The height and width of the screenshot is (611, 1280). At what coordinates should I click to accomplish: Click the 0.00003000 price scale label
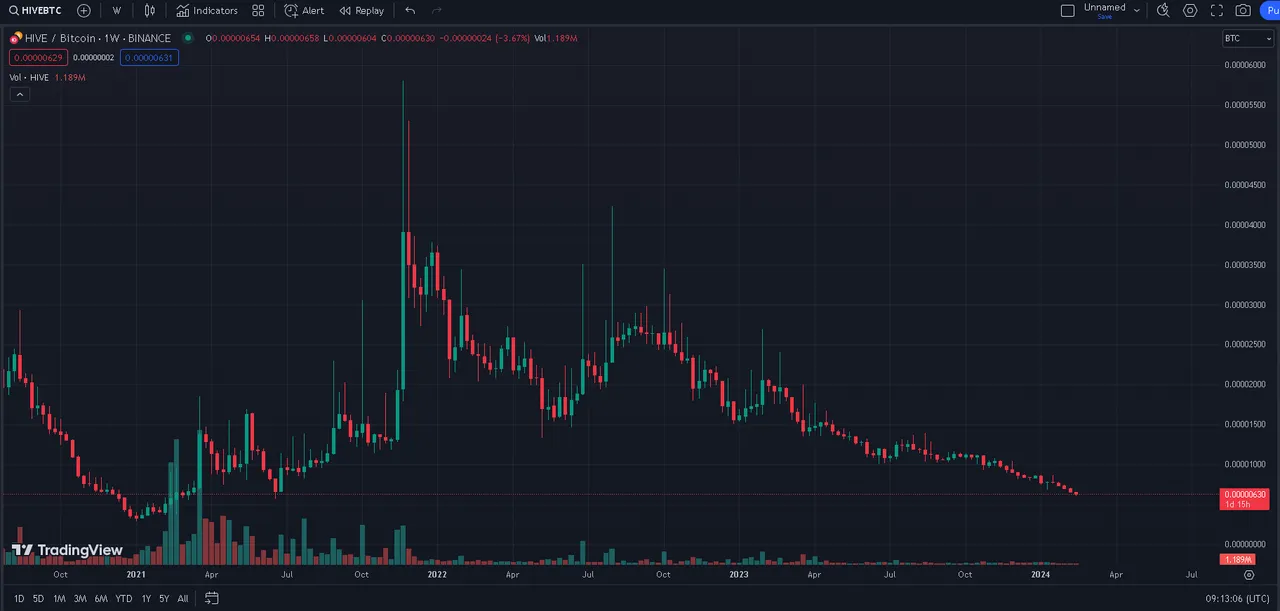pos(1245,304)
